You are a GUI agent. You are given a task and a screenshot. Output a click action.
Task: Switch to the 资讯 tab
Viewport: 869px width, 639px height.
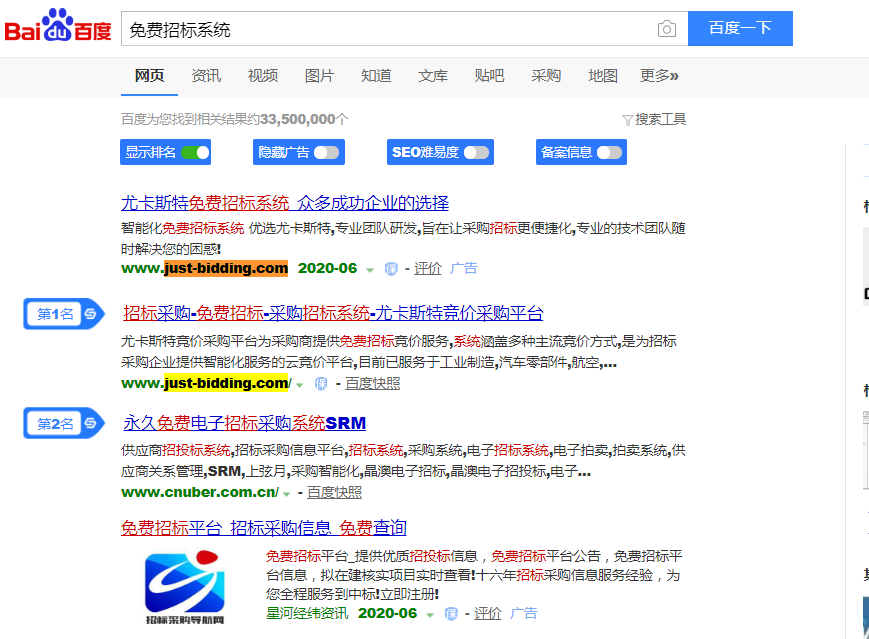pyautogui.click(x=206, y=76)
